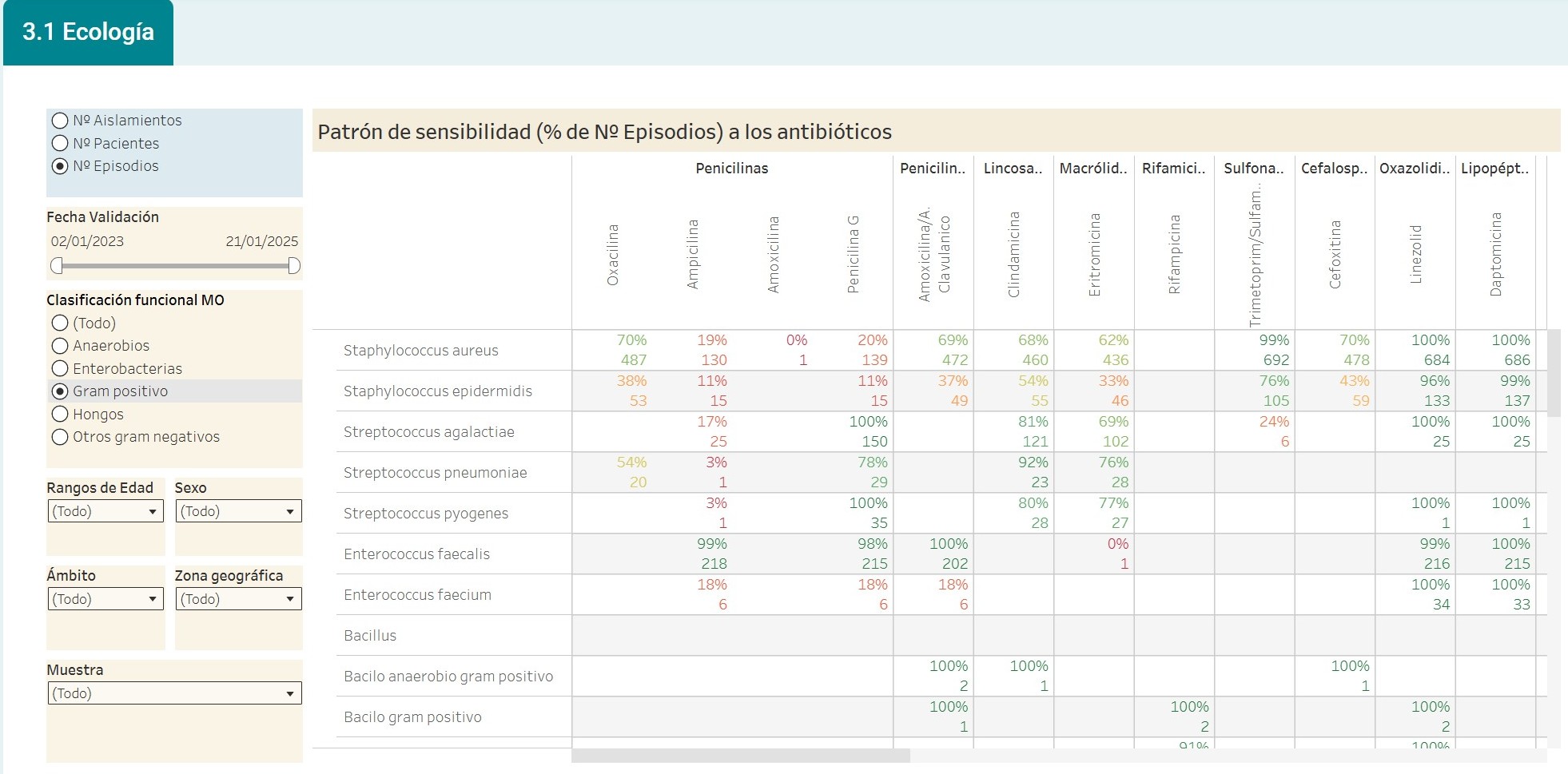Open the Rangos de Edad dropdown

(x=105, y=511)
